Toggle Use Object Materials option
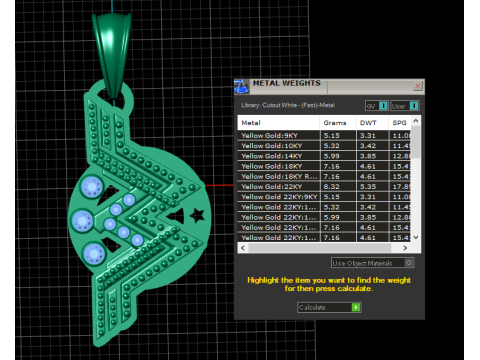This screenshot has width=480, height=360. pyautogui.click(x=373, y=263)
